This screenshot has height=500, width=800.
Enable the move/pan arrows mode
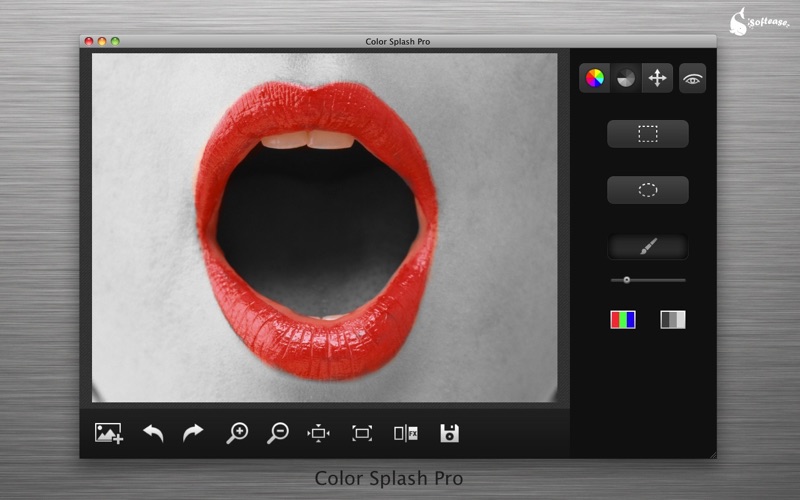coord(657,78)
